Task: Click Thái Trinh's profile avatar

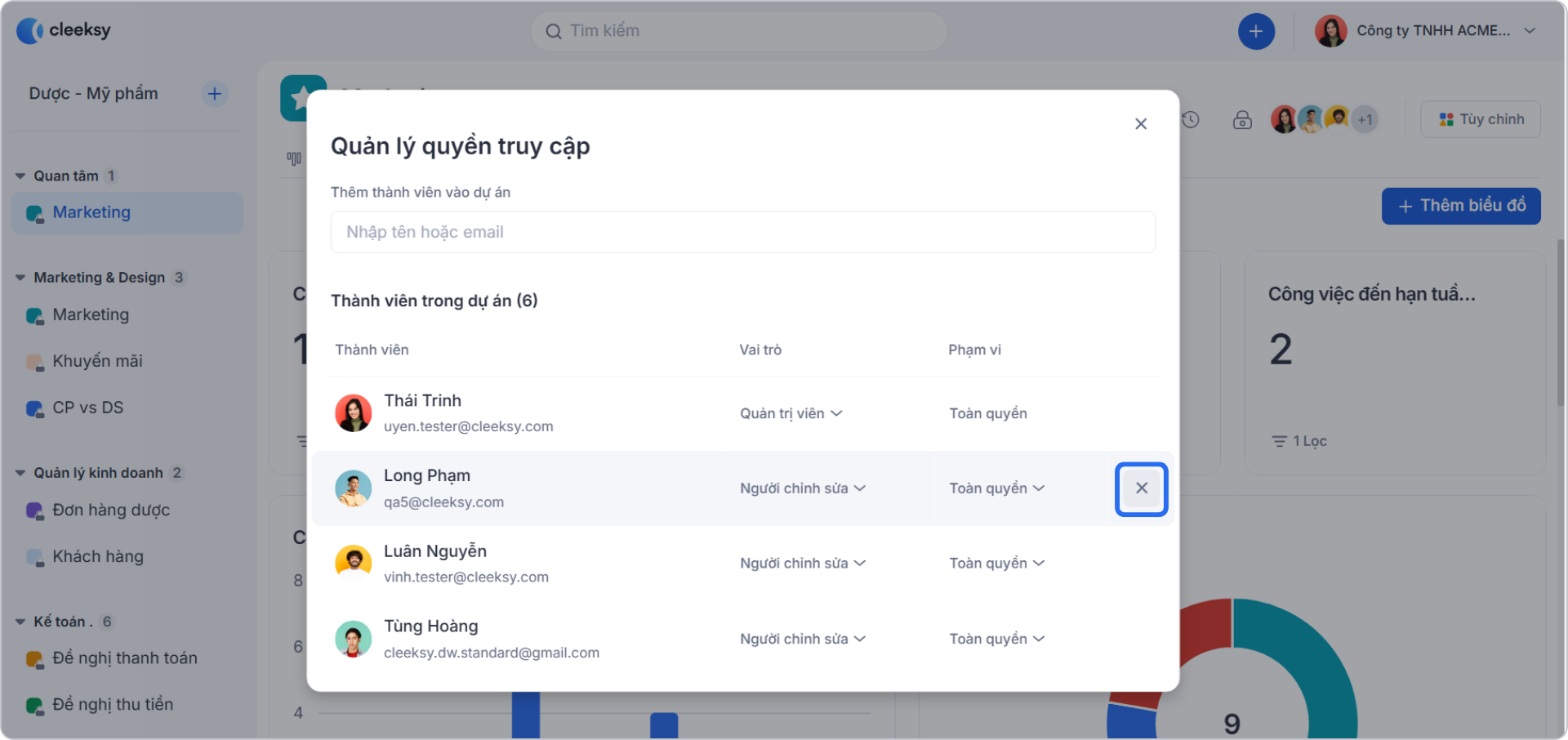Action: point(353,412)
